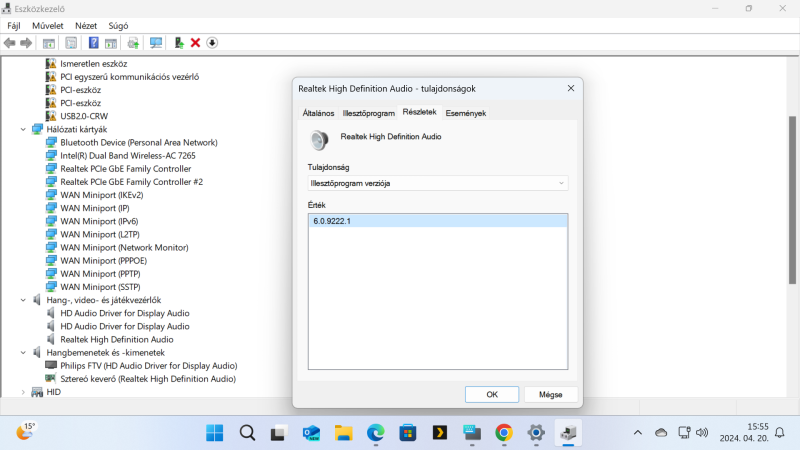Click the blue Help question mark toolbar icon
800x450 pixels.
tap(93, 43)
